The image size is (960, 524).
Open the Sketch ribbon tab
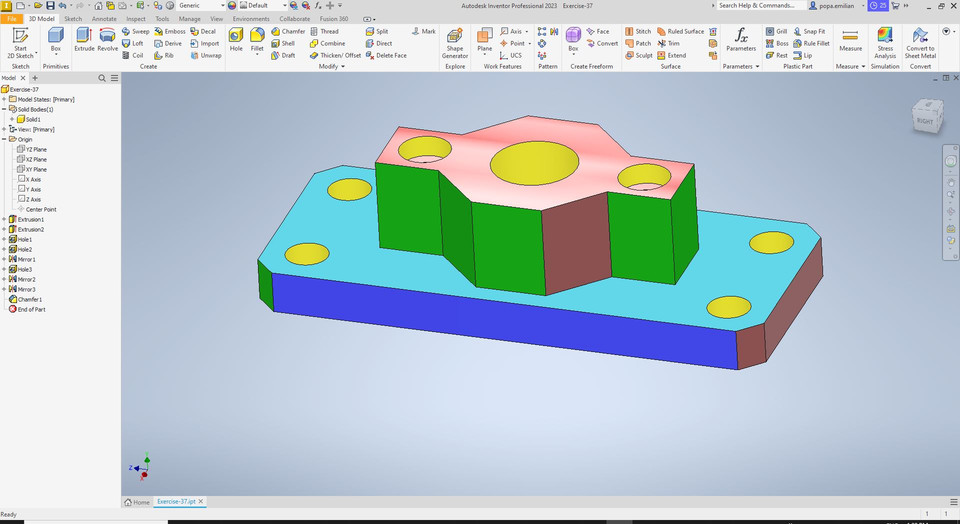[x=73, y=18]
